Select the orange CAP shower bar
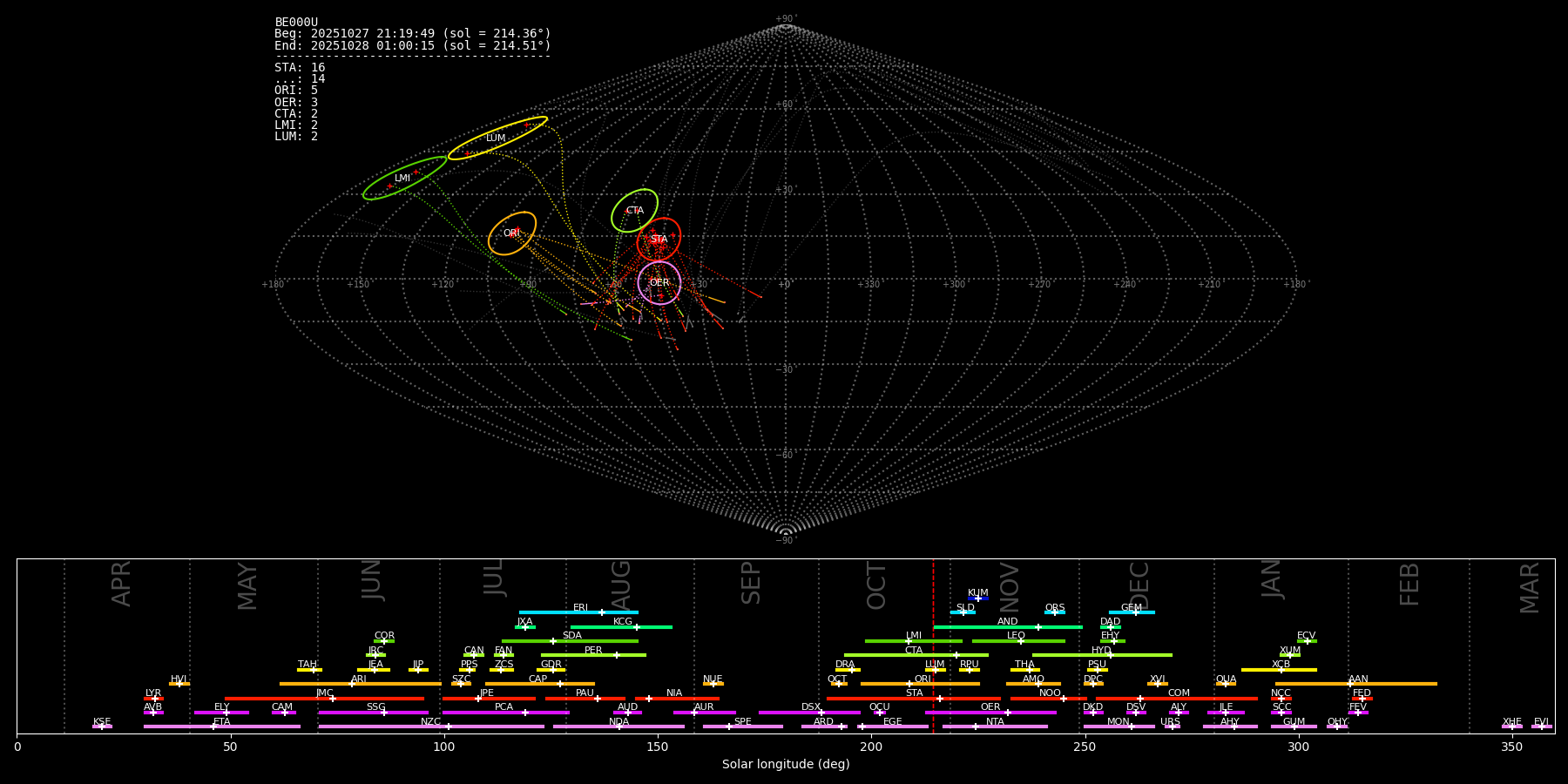Viewport: 1568px width, 784px height. [538, 684]
